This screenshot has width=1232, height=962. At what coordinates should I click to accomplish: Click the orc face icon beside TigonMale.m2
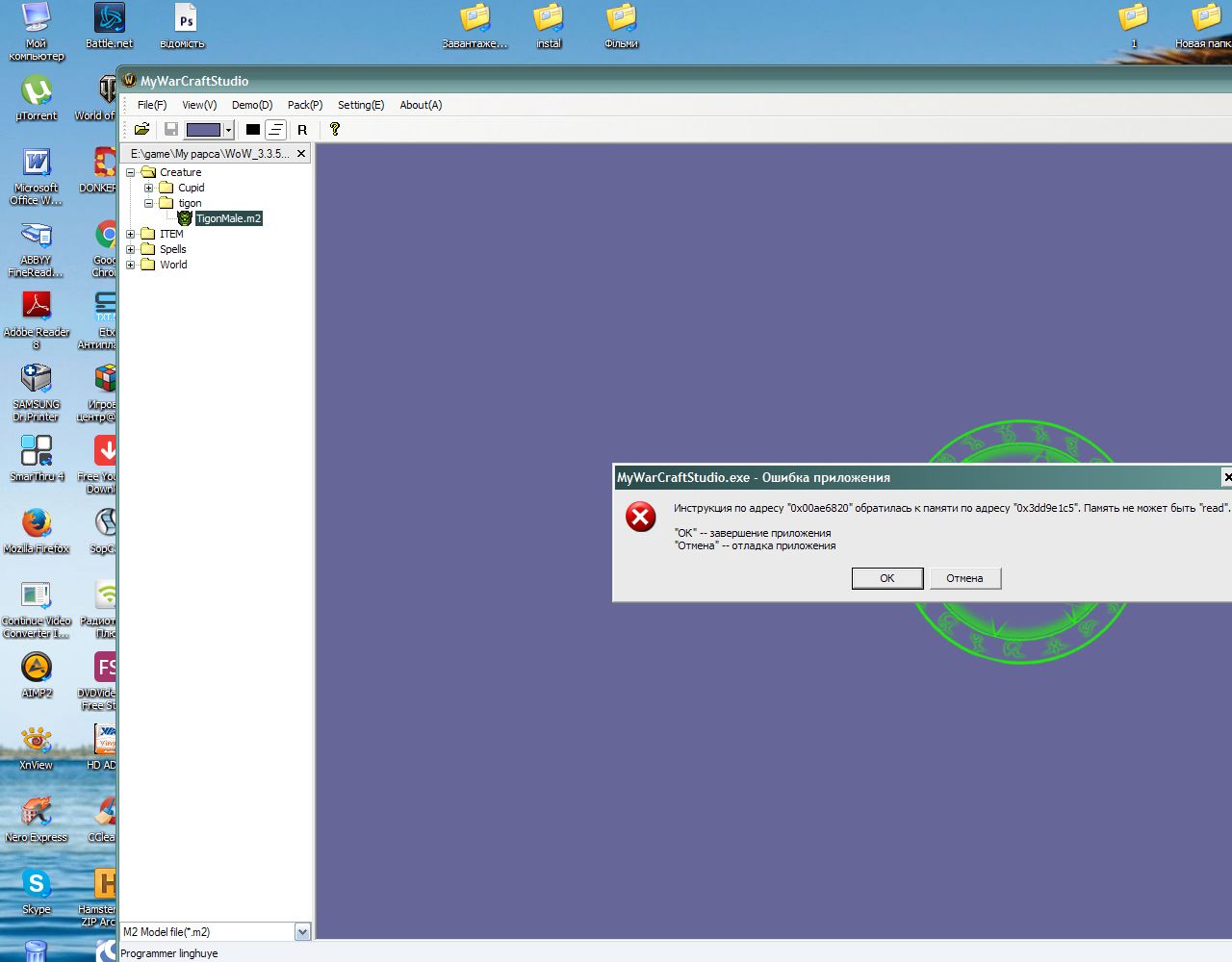pyautogui.click(x=185, y=218)
